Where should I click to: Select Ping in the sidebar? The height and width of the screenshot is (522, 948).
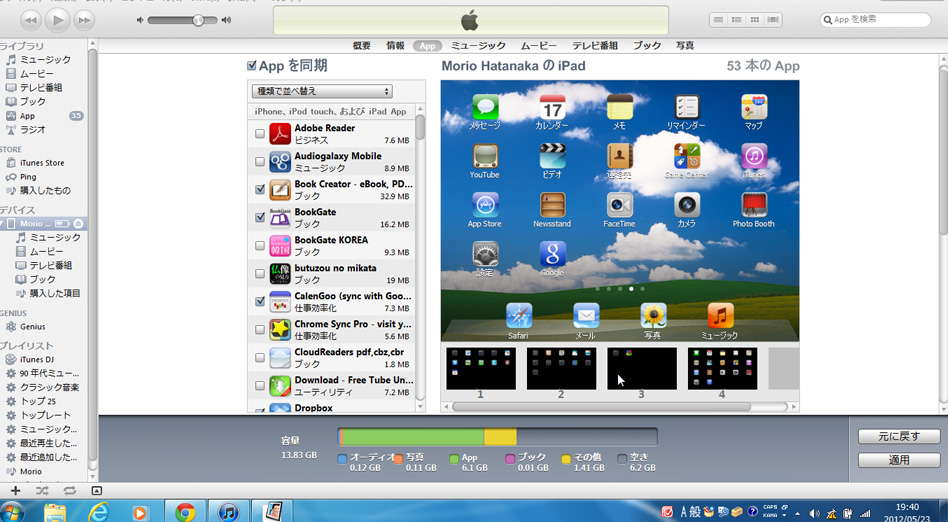click(28, 177)
